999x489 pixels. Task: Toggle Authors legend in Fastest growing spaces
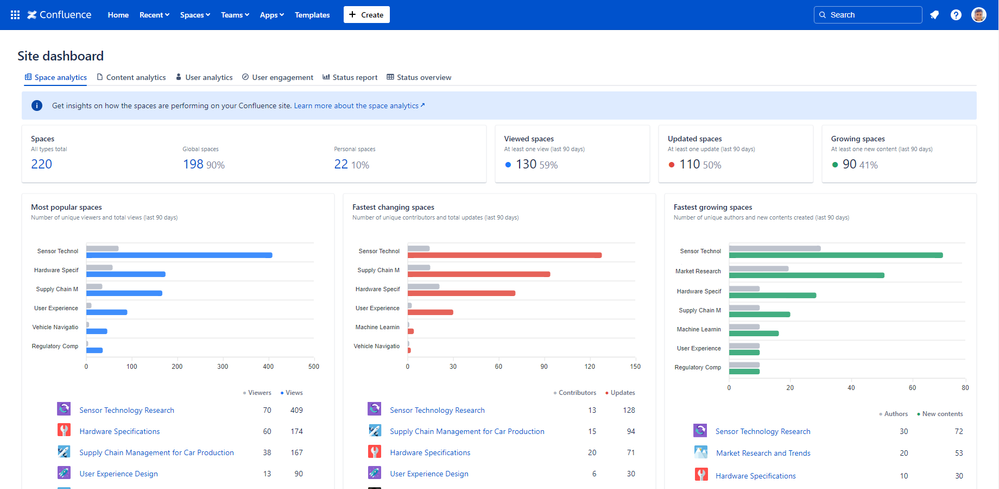pyautogui.click(x=893, y=412)
